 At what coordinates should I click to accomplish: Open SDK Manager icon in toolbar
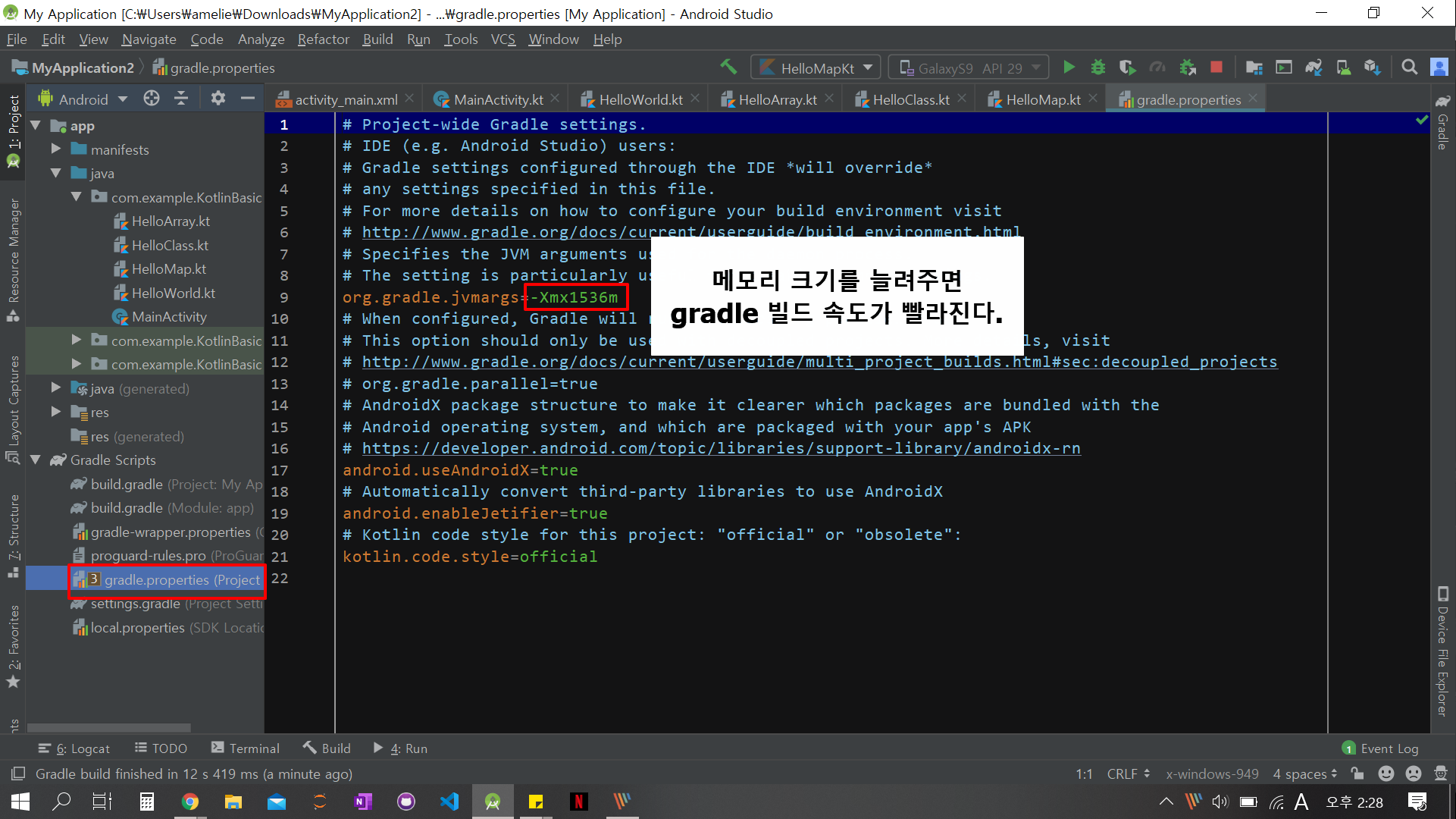coord(1373,67)
